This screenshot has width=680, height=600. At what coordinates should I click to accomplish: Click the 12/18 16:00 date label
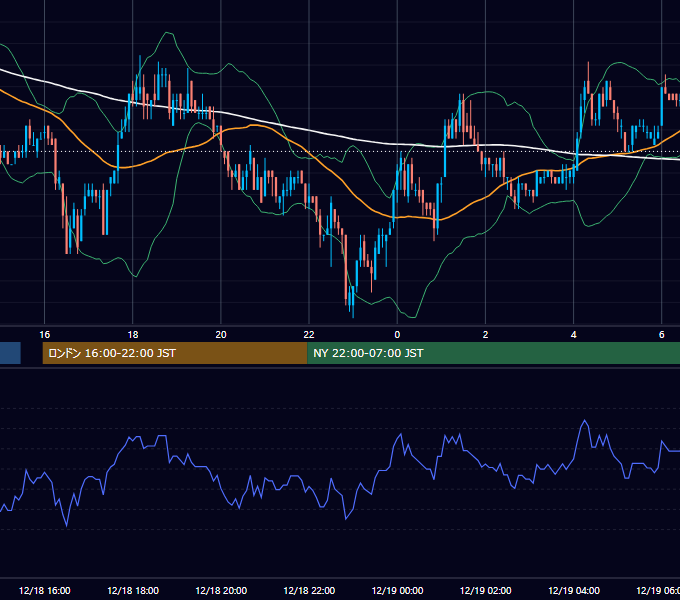(45, 590)
